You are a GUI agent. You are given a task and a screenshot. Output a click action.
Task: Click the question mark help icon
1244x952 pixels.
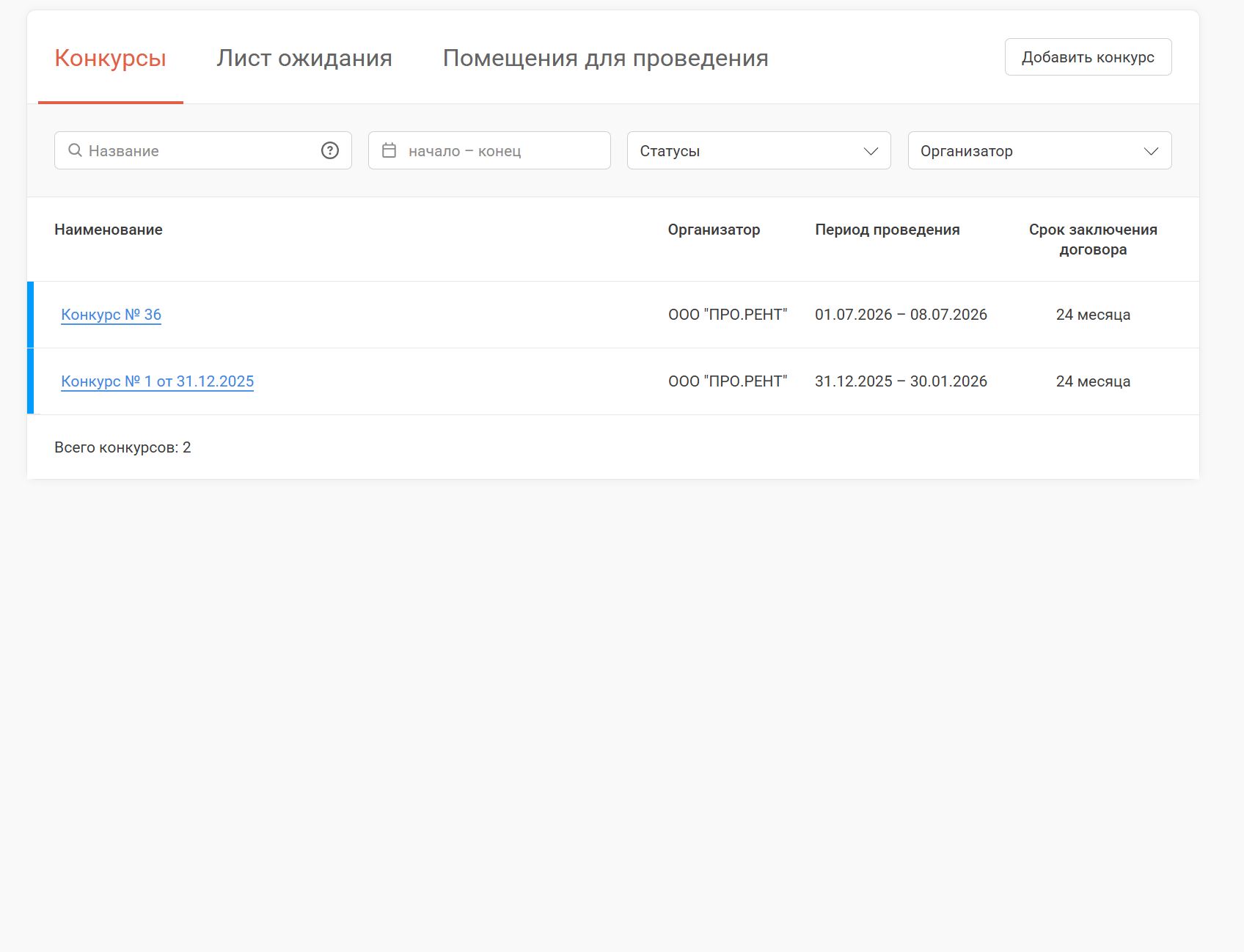[x=330, y=150]
